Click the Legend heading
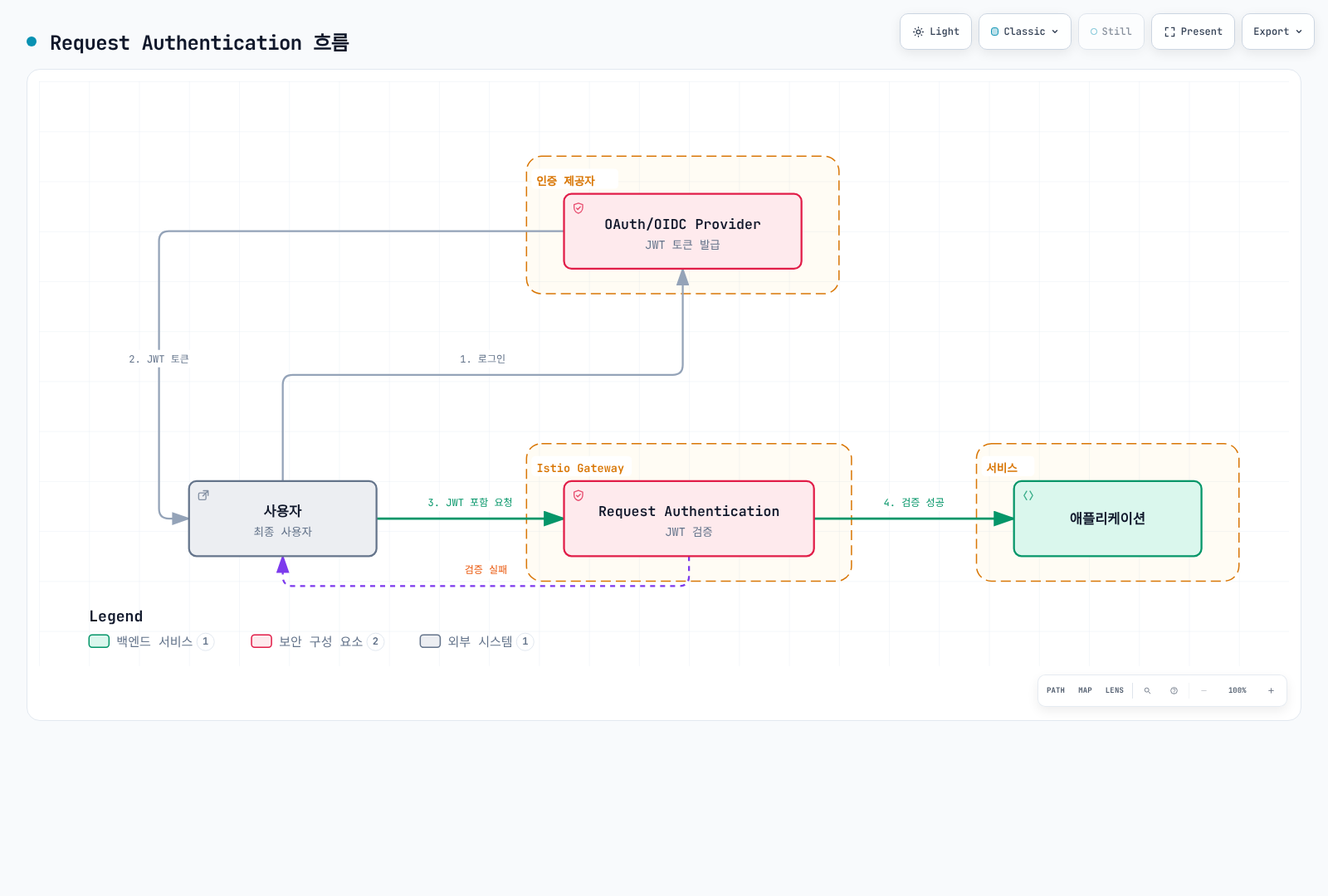 point(116,616)
